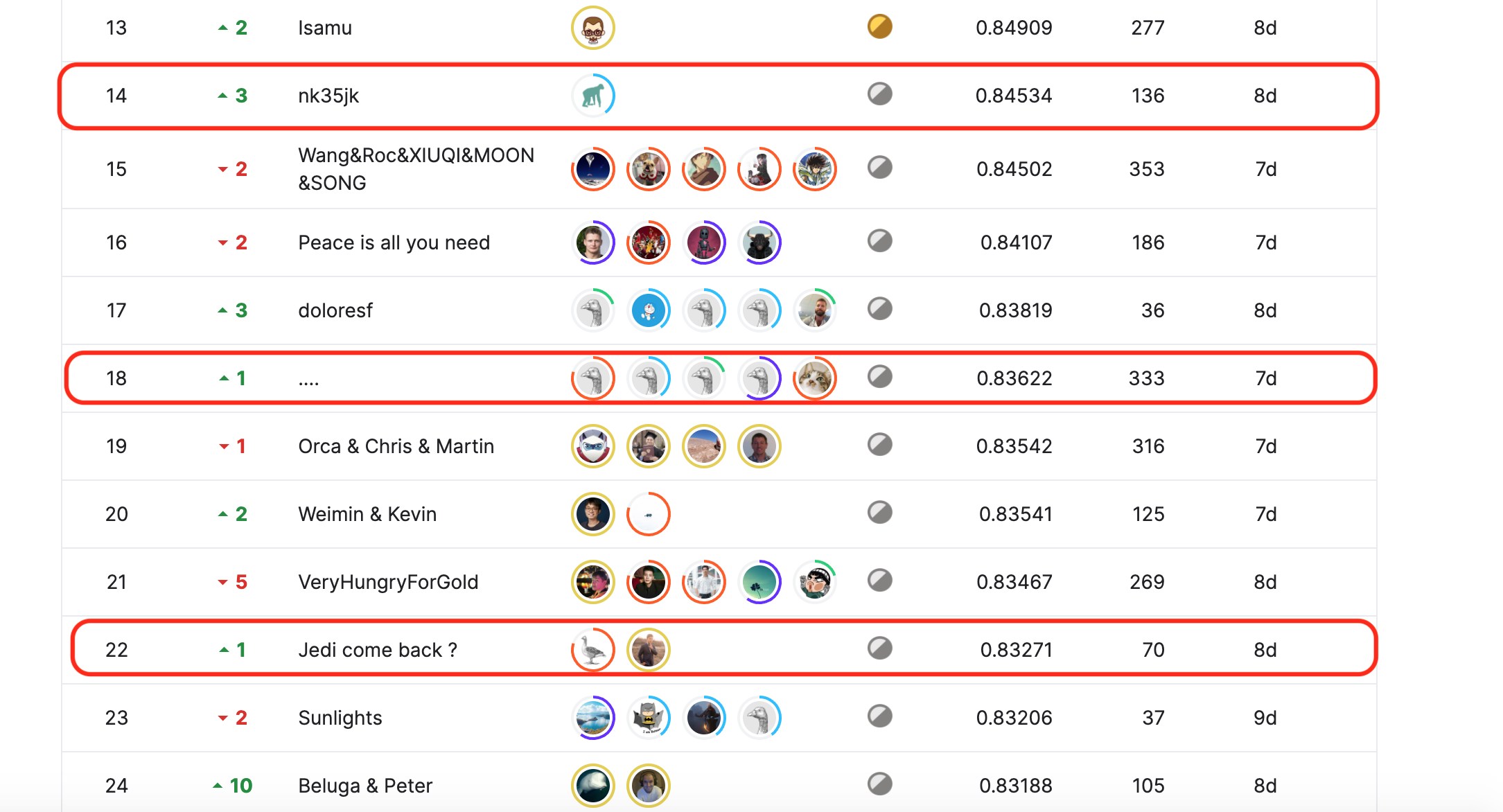Image resolution: width=1503 pixels, height=812 pixels.
Task: Click Isamu's glasses-face avatar
Action: point(592,28)
